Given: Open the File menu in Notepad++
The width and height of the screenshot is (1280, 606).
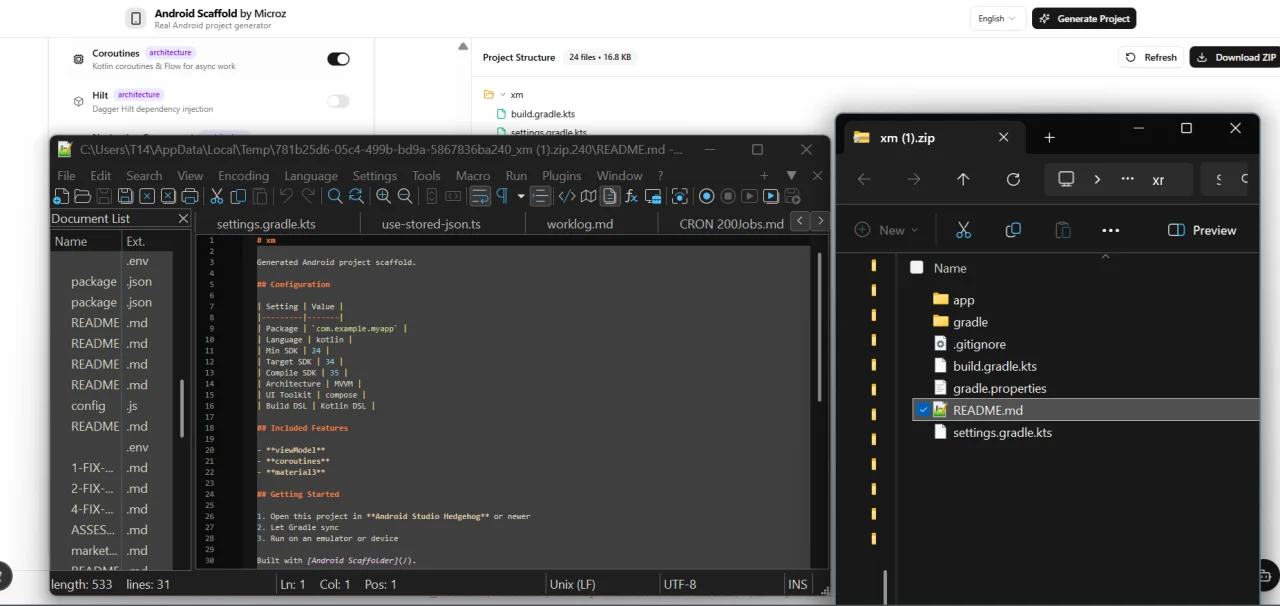Looking at the screenshot, I should [x=66, y=175].
